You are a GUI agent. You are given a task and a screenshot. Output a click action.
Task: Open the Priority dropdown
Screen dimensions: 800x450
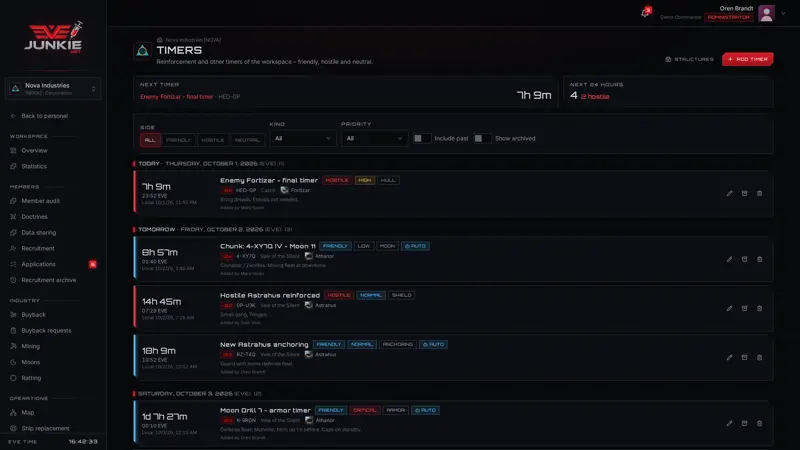click(374, 138)
